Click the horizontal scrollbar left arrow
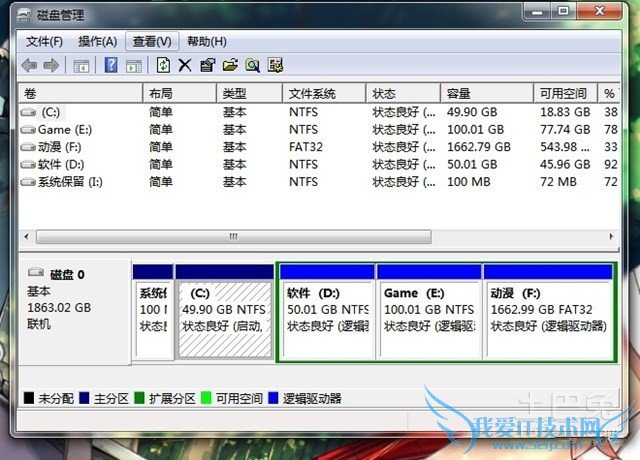Viewport: 640px width, 460px height. [x=27, y=236]
